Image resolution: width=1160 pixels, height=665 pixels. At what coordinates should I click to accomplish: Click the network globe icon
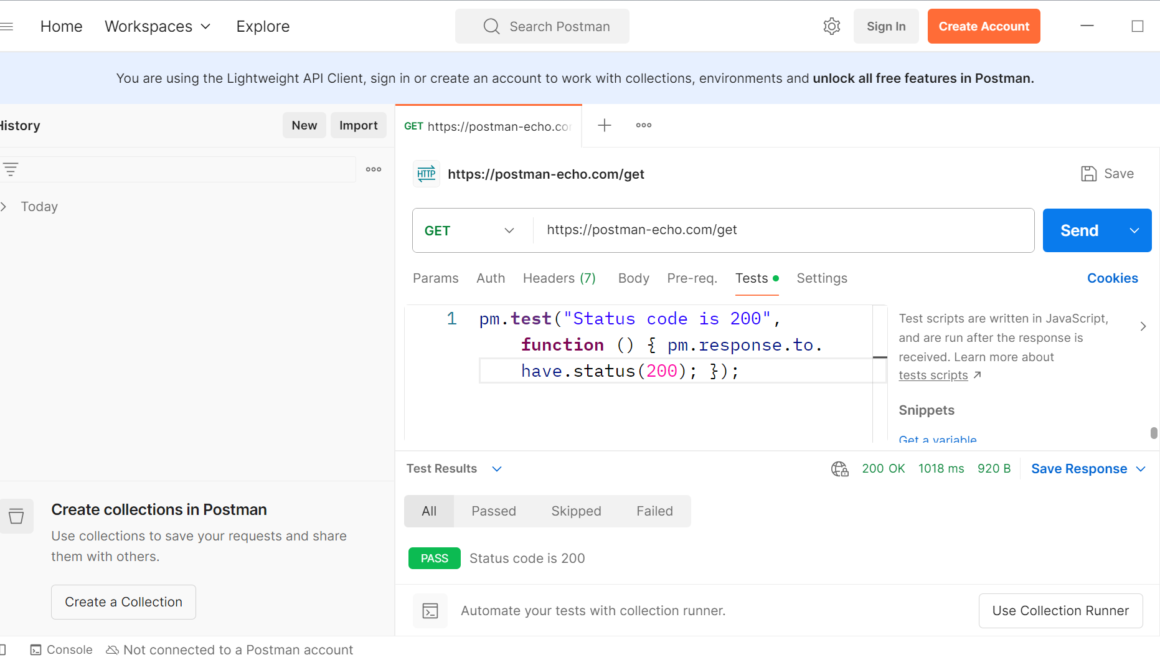coord(840,469)
